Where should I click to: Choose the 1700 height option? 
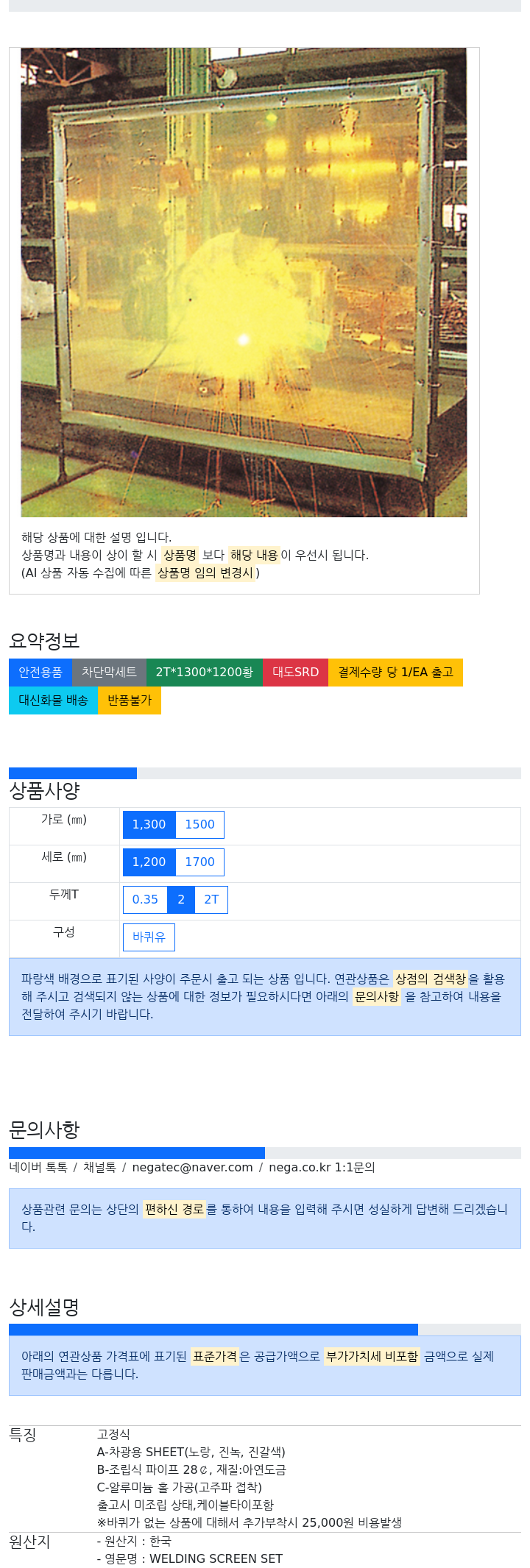tap(199, 862)
